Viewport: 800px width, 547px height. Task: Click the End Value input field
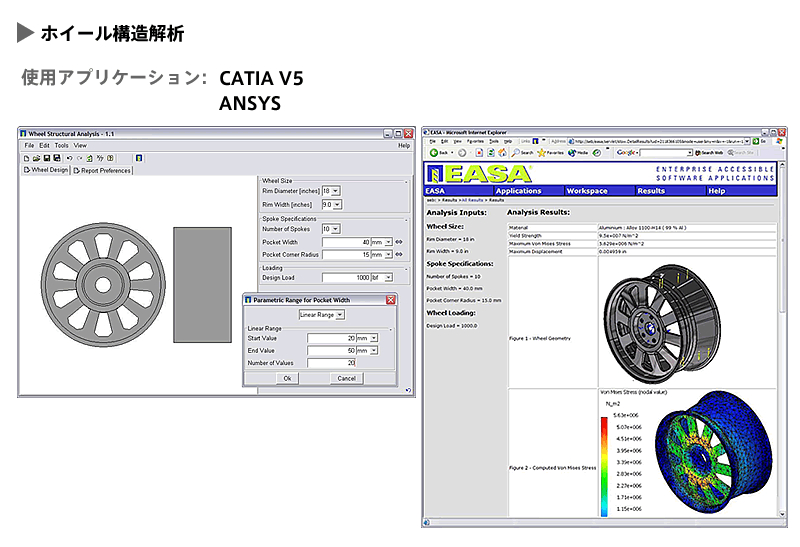(331, 351)
